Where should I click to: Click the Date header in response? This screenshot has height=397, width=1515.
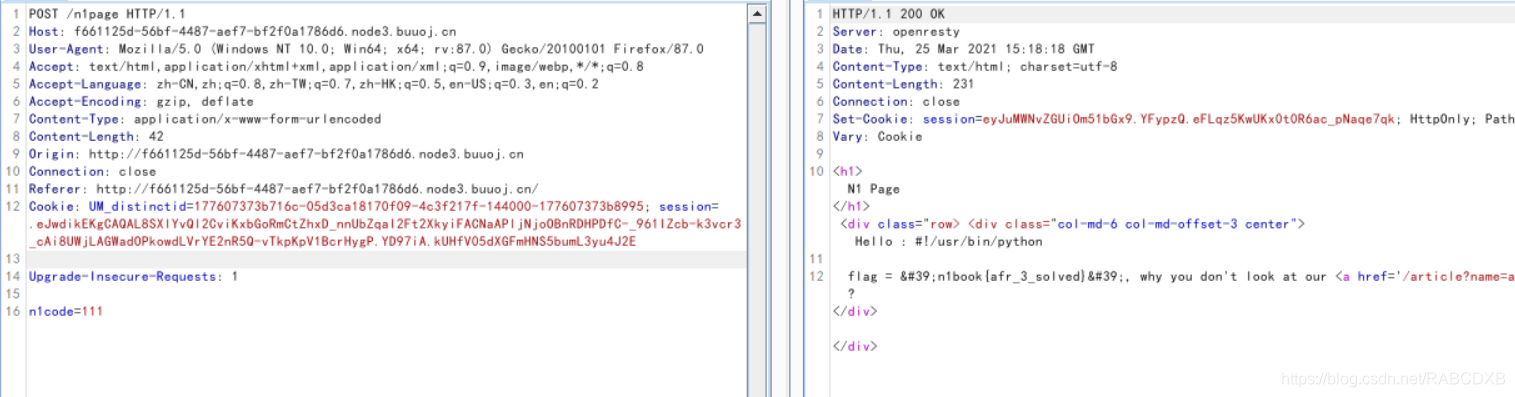(x=963, y=48)
